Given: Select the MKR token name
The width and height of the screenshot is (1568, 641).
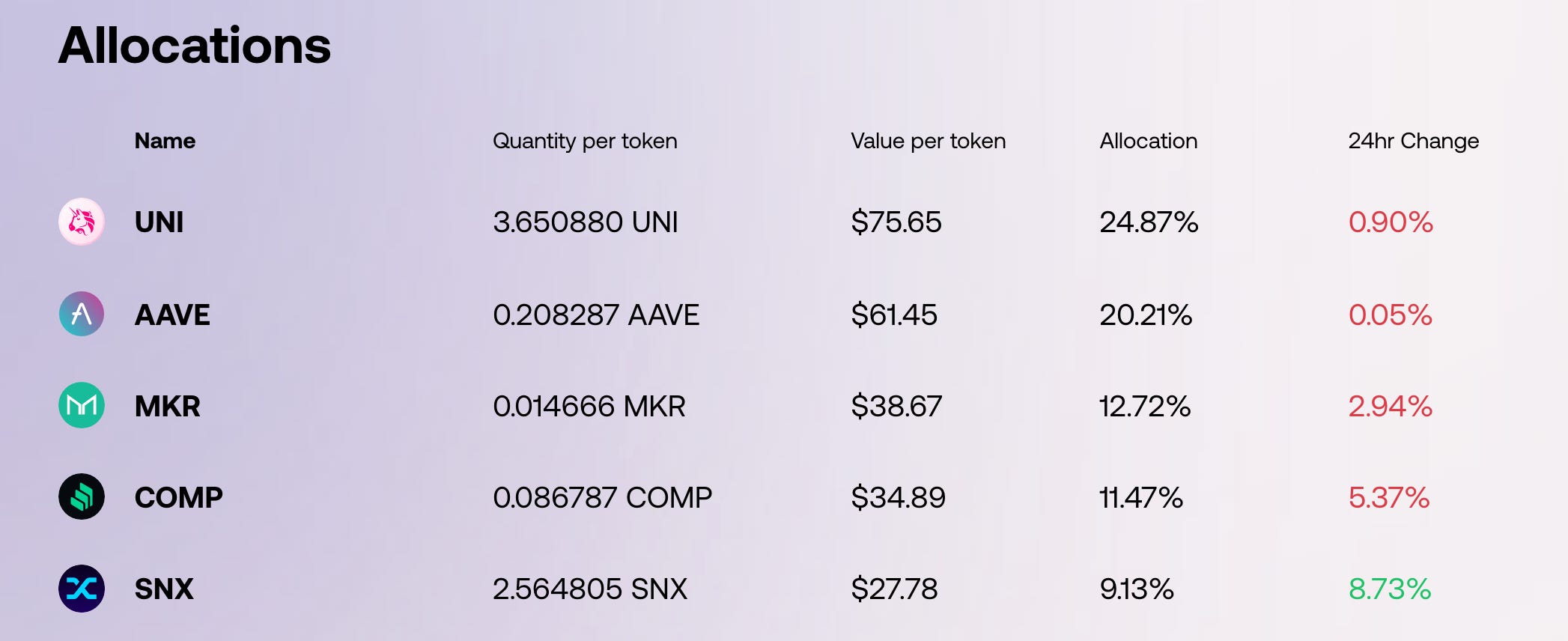Looking at the screenshot, I should coord(167,406).
